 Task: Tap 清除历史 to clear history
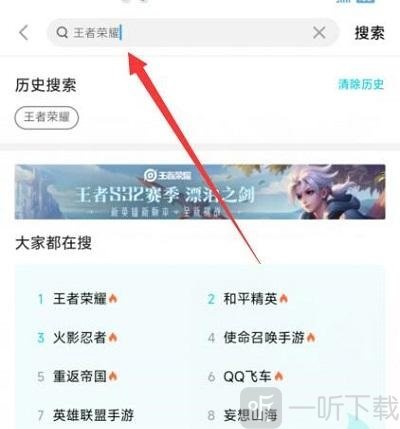[x=361, y=84]
